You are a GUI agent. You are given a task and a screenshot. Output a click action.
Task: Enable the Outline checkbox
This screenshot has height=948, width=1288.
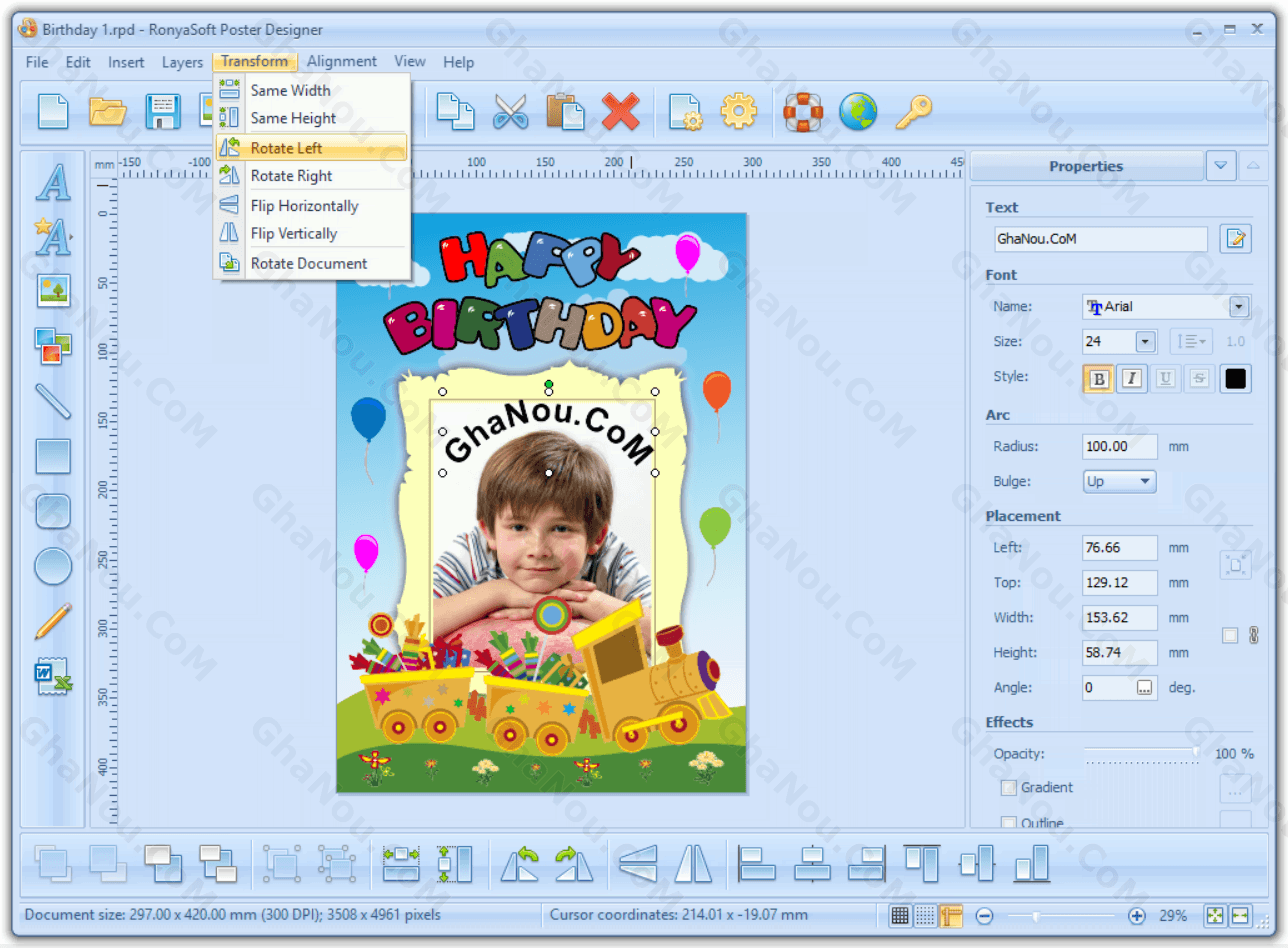1009,824
